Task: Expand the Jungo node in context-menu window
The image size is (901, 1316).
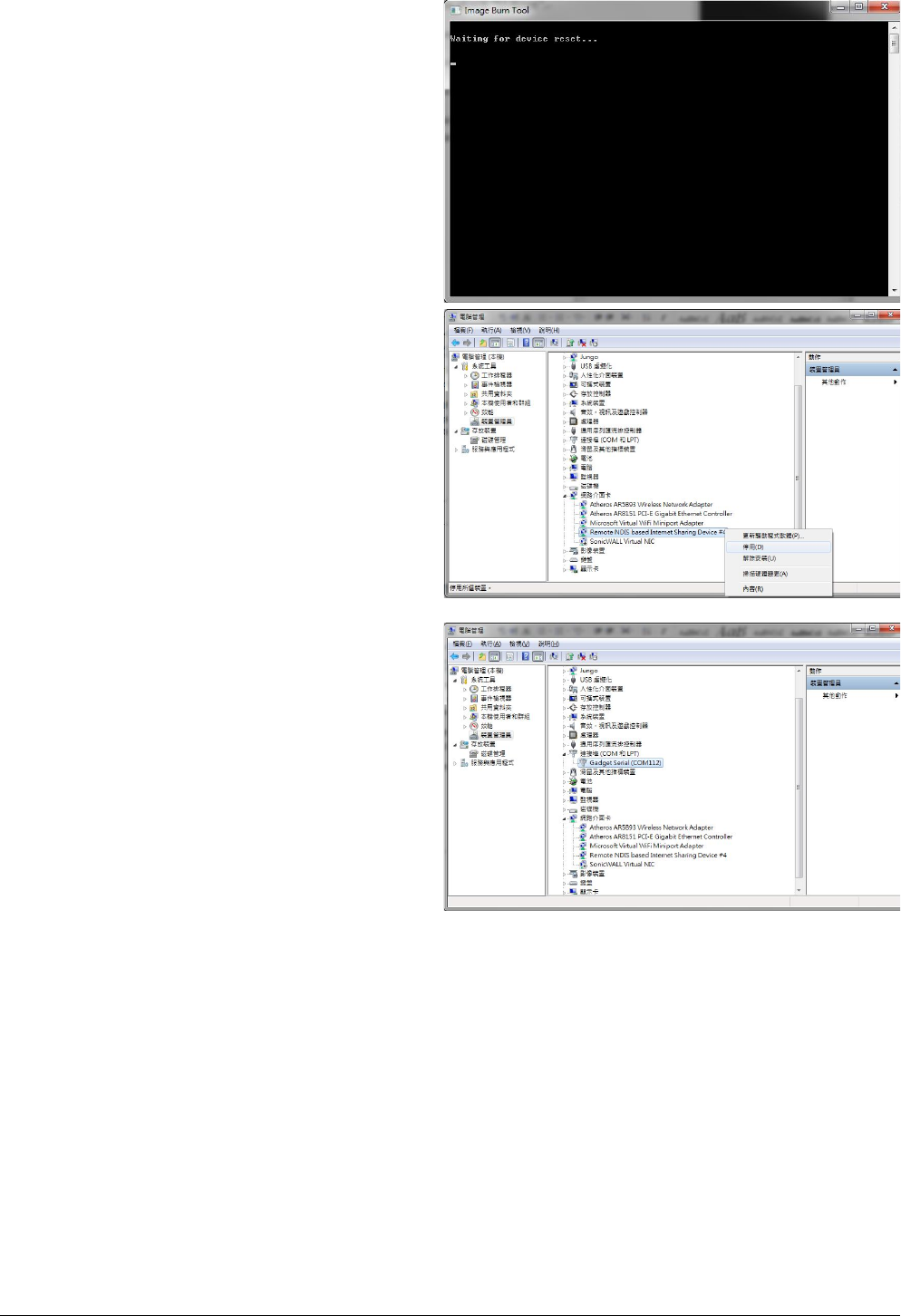Action: 564,357
